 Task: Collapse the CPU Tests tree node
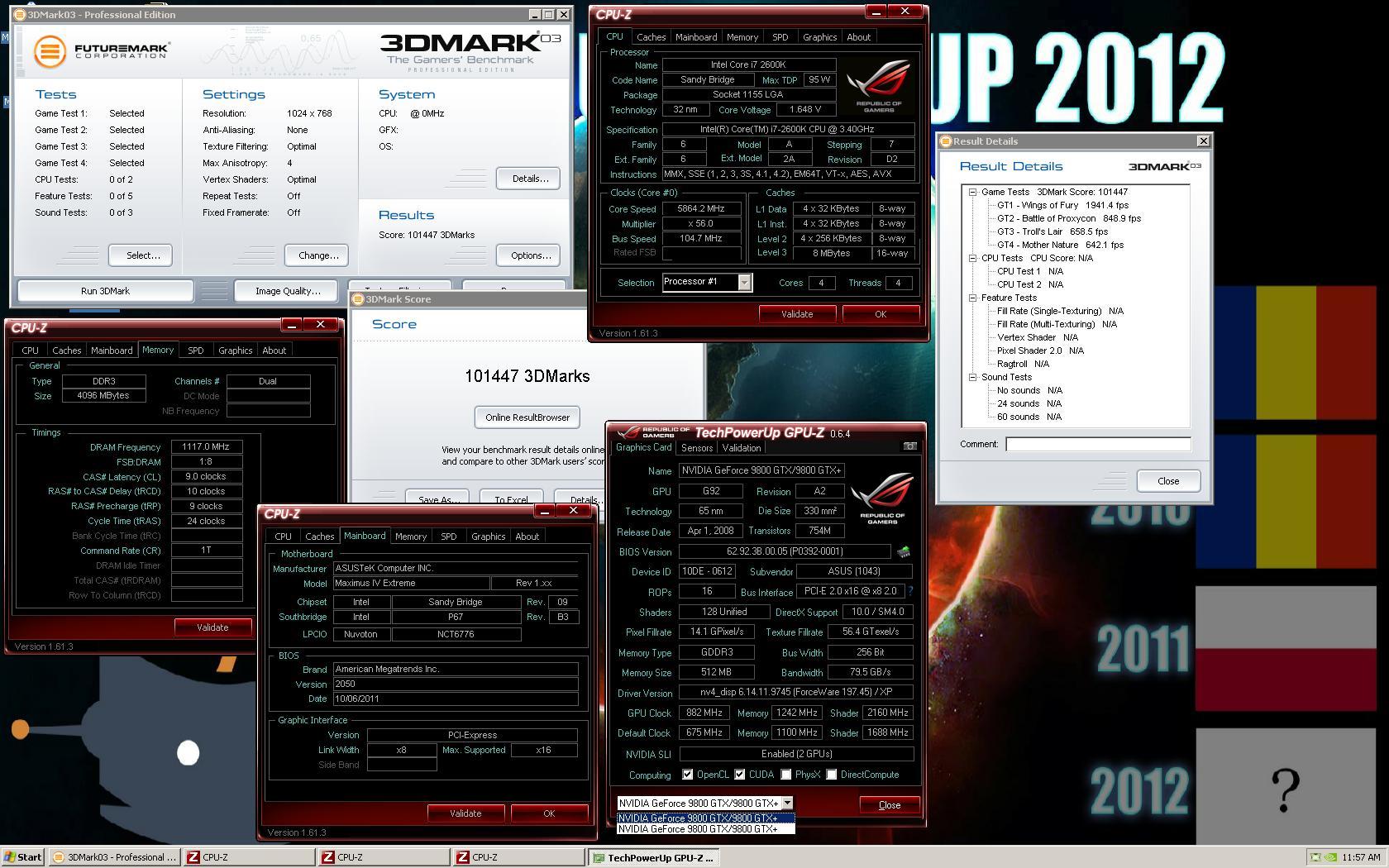coord(972,258)
